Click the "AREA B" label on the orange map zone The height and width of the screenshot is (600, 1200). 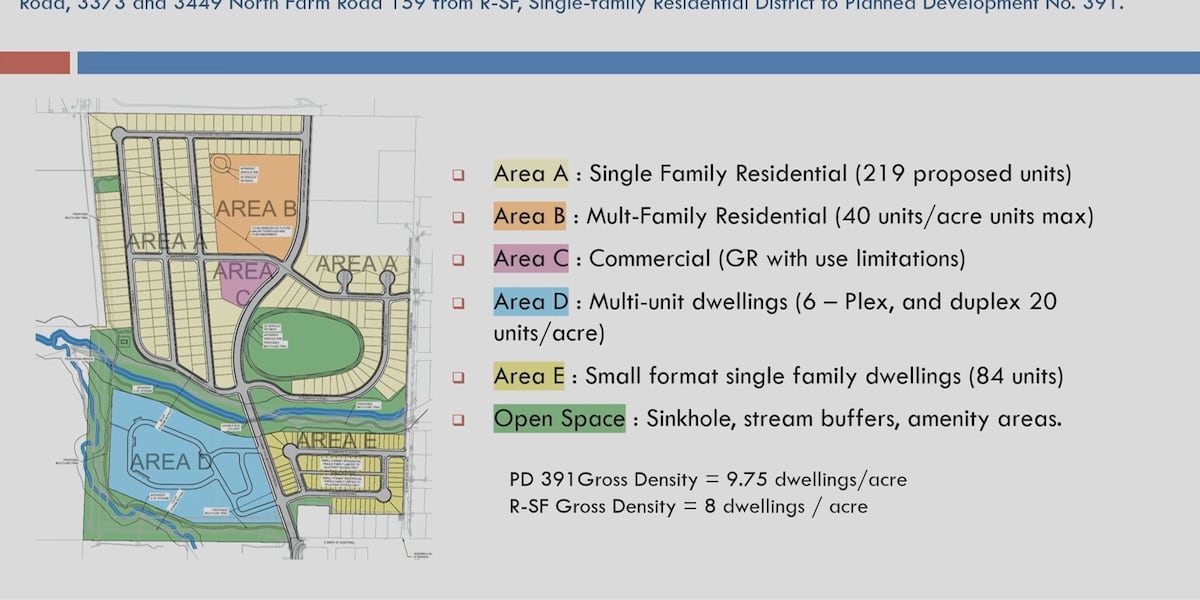(257, 209)
